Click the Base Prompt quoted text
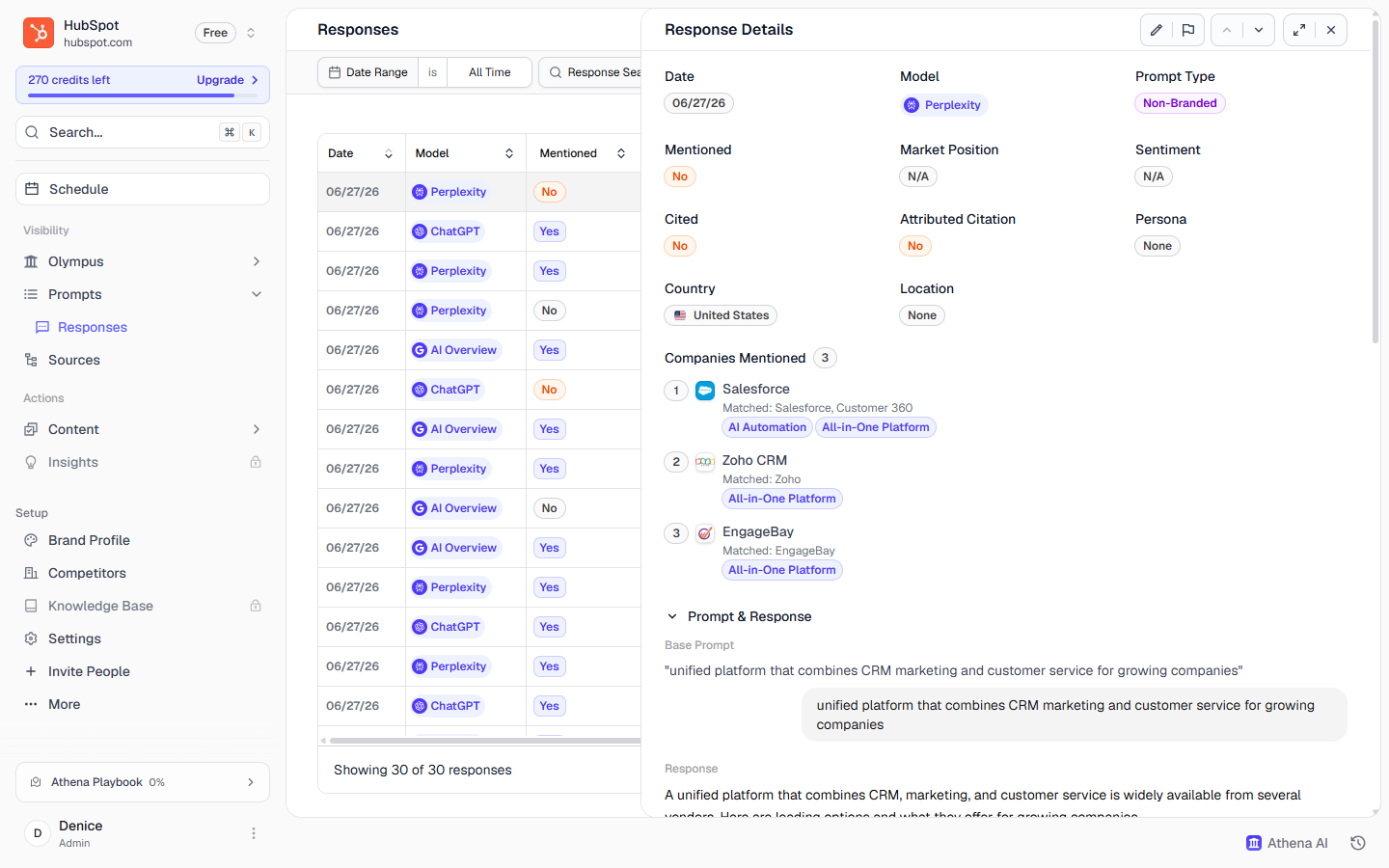Viewport: 1389px width, 868px height. [954, 670]
